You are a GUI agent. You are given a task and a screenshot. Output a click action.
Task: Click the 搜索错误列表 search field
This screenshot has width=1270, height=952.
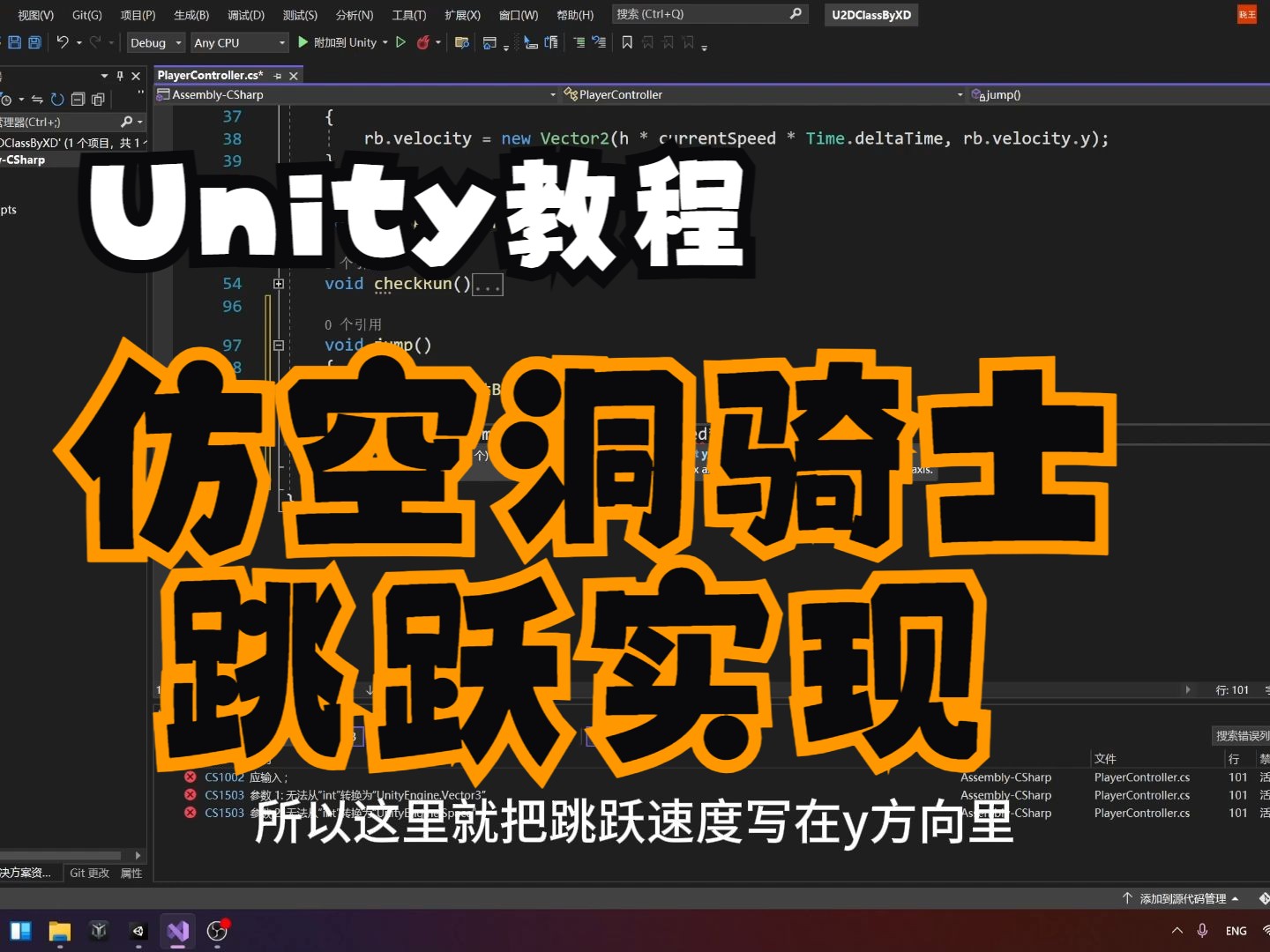pyautogui.click(x=1242, y=735)
